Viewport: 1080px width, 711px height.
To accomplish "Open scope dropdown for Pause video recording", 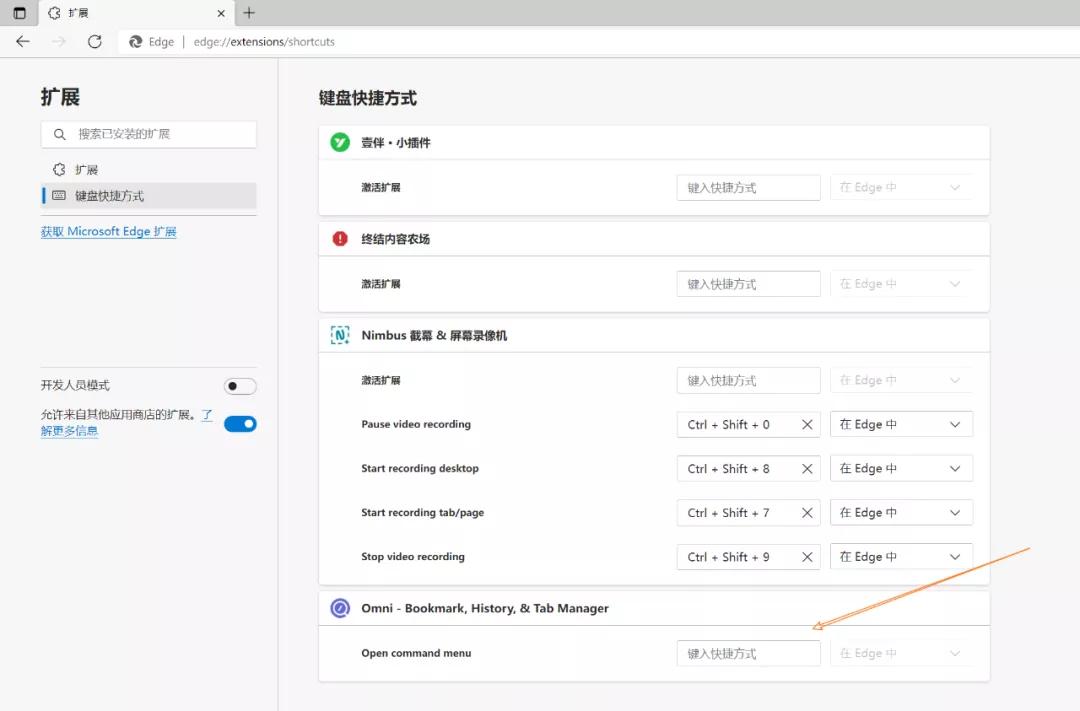I will coord(901,425).
